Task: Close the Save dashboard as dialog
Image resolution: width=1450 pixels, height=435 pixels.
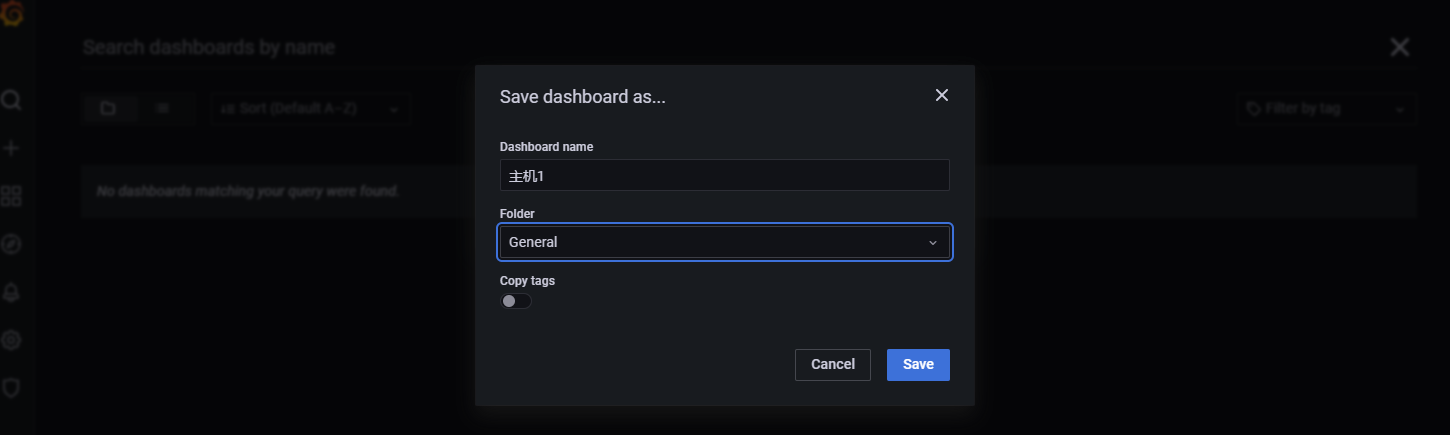Action: pos(941,95)
